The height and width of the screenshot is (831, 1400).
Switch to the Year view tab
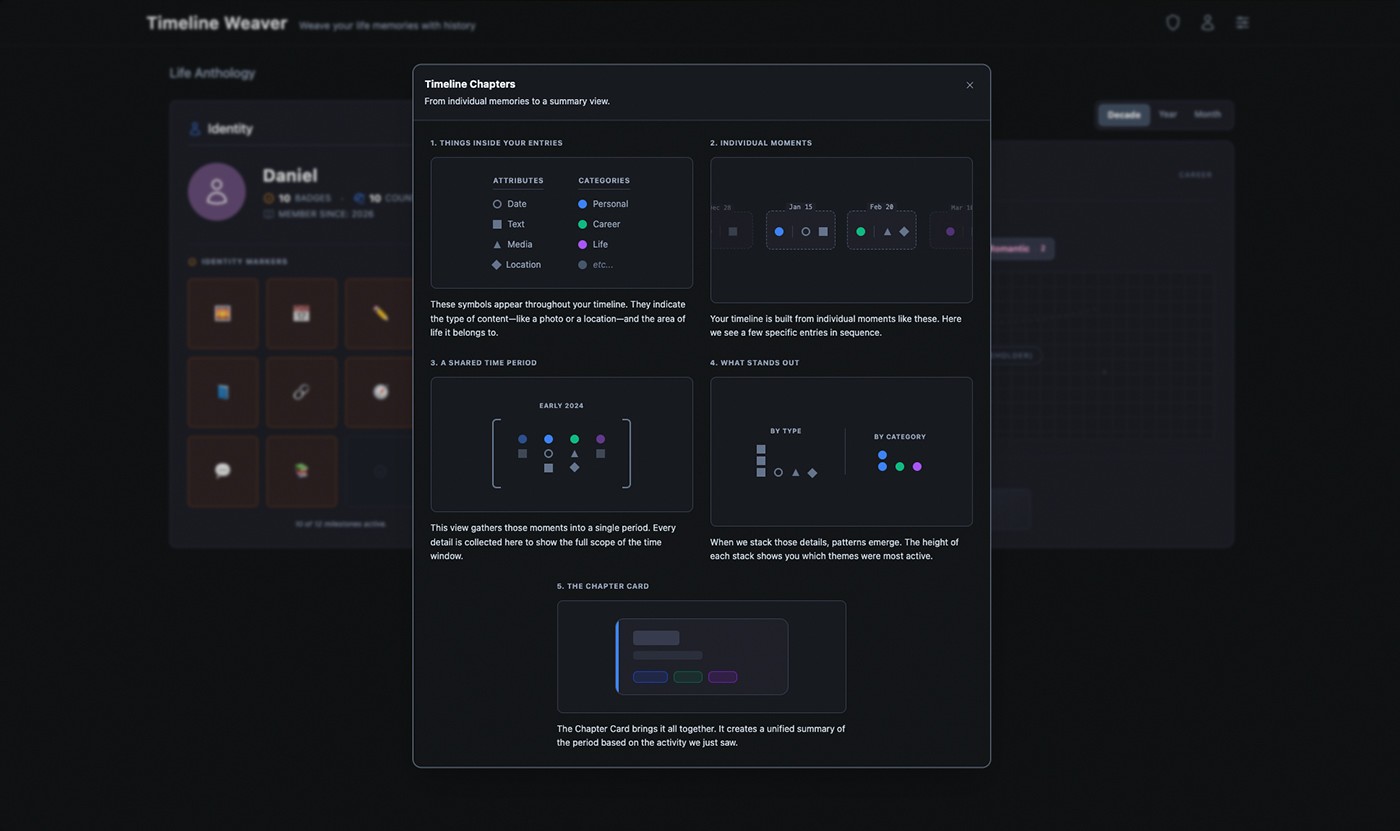[x=1167, y=115]
